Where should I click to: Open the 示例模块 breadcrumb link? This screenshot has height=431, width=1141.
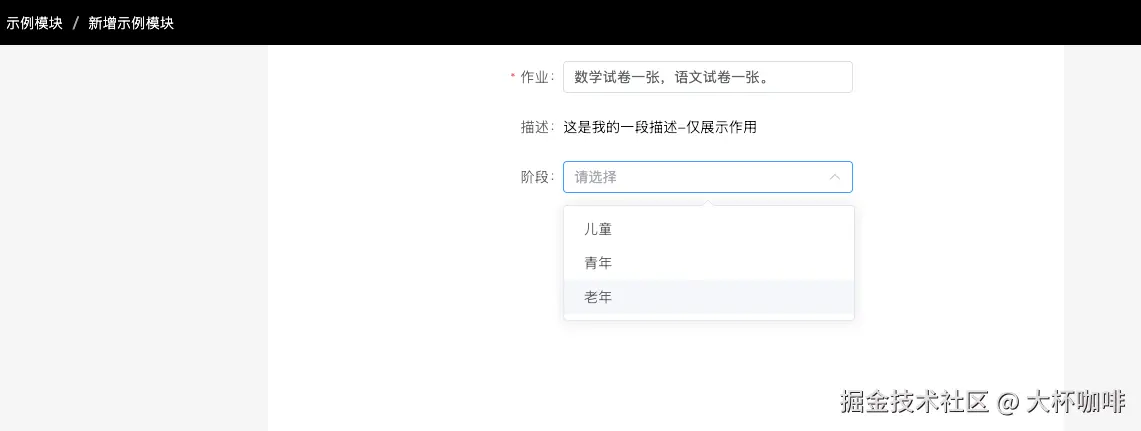(34, 23)
